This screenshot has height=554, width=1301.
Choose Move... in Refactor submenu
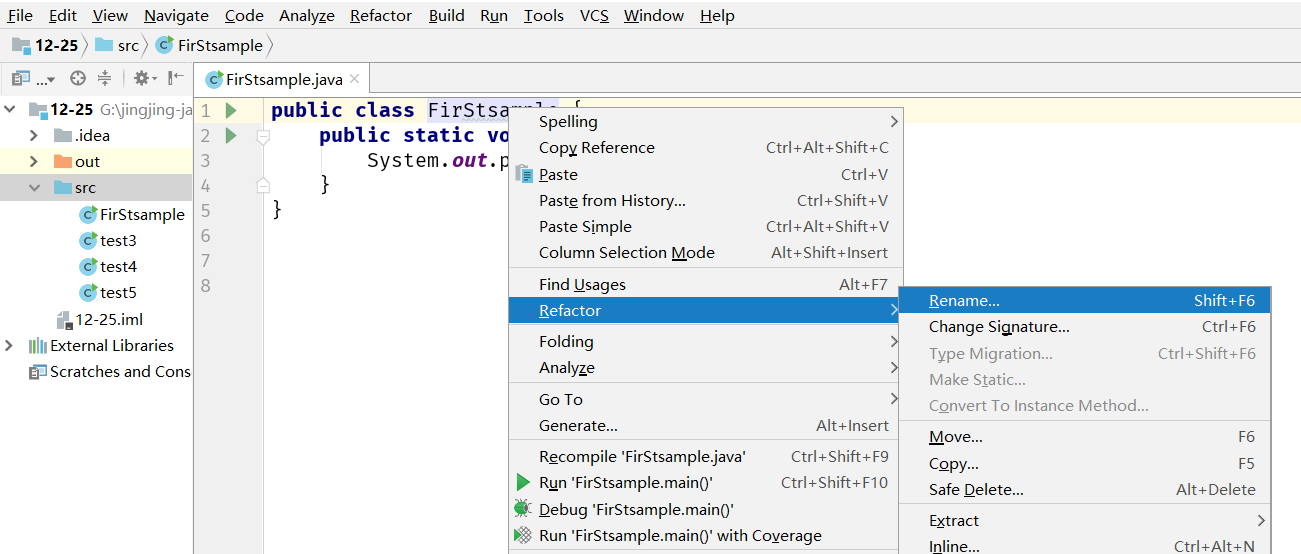[1084, 437]
